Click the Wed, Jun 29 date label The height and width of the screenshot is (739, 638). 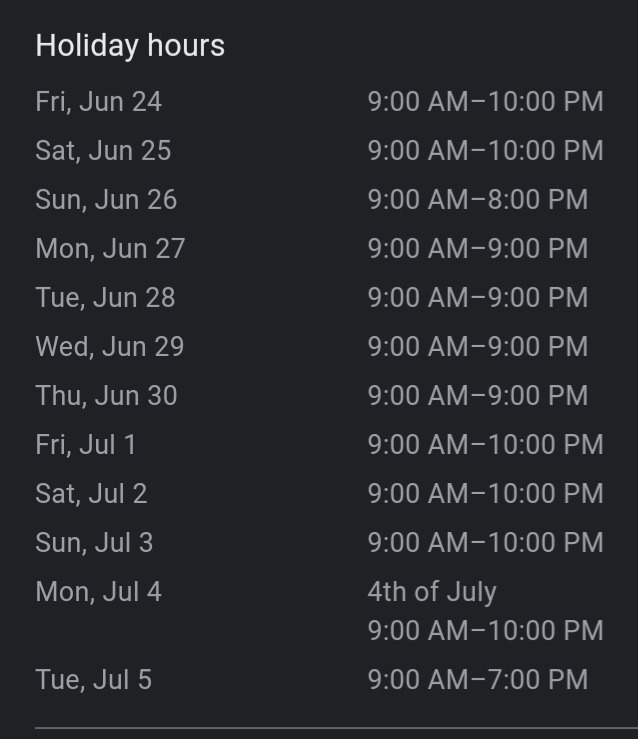(110, 347)
